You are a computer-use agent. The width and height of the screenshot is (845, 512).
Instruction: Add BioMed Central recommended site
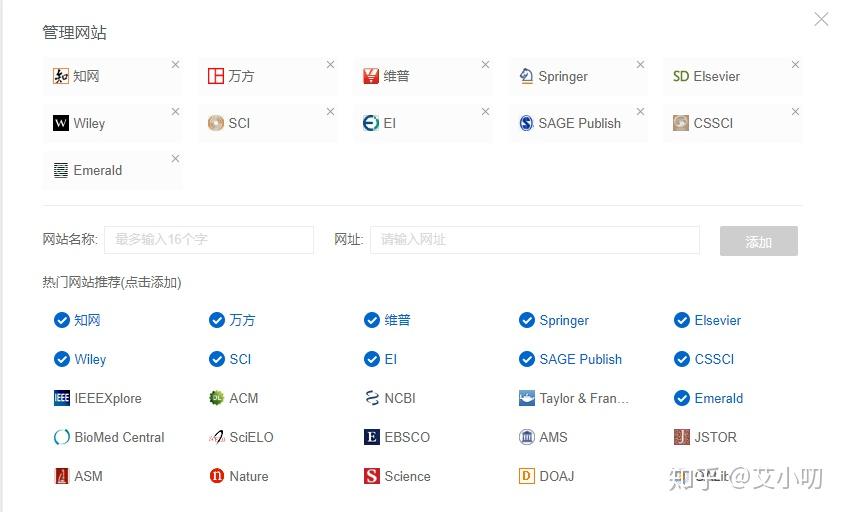(109, 437)
